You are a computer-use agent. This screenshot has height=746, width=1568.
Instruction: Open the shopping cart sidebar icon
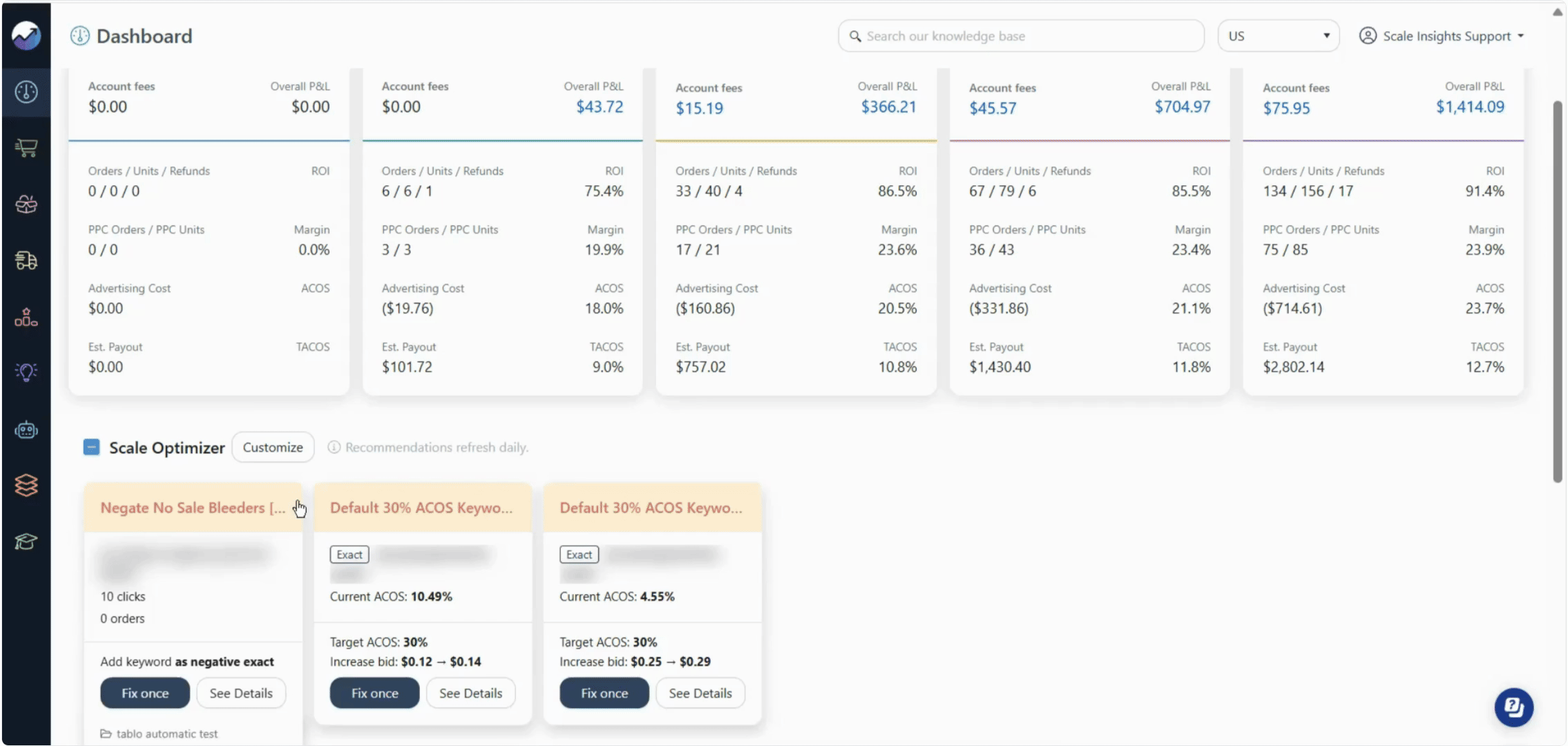[26, 148]
